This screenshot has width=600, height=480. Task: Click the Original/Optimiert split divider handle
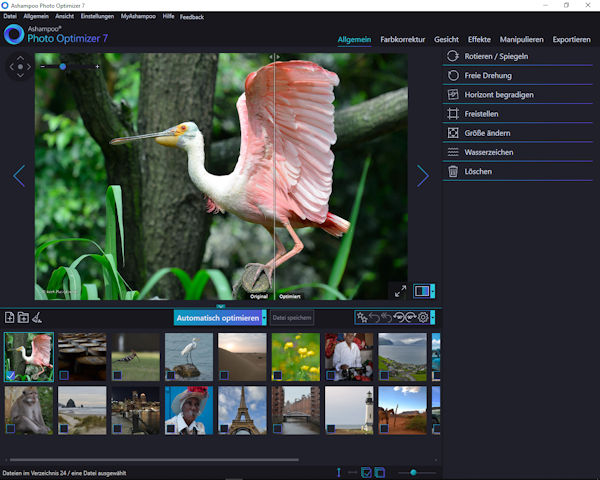274,57
